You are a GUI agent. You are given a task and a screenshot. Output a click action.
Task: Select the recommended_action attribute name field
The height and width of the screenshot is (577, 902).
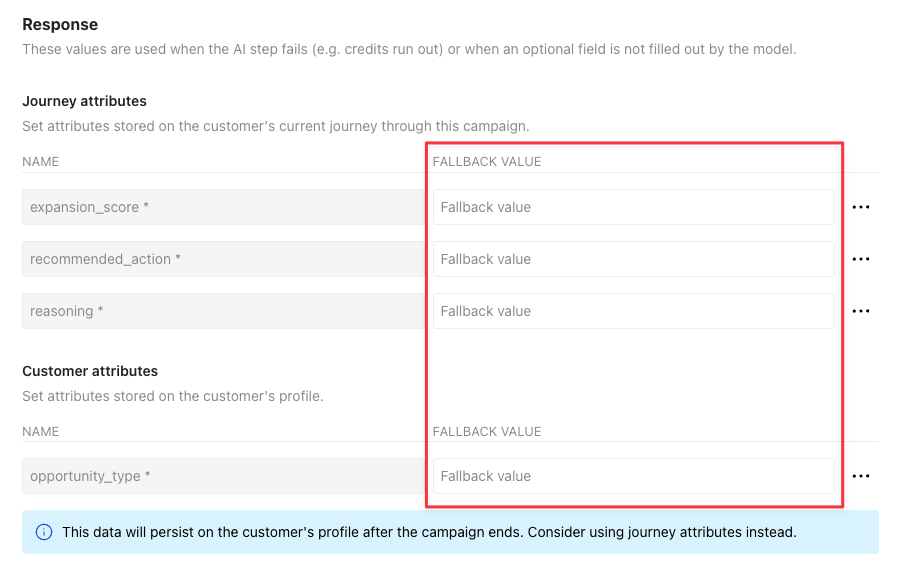point(220,259)
